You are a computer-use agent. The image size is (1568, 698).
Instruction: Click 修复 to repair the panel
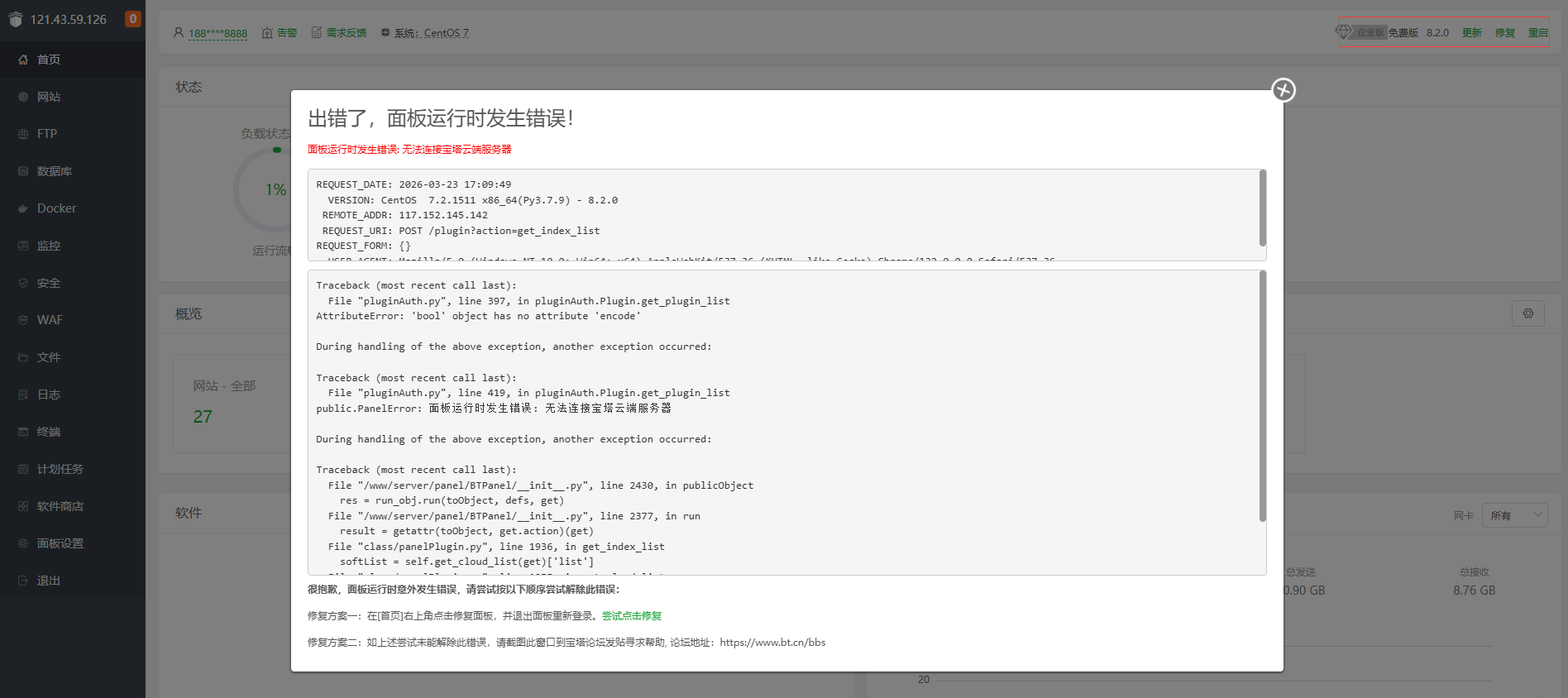pyautogui.click(x=1505, y=32)
